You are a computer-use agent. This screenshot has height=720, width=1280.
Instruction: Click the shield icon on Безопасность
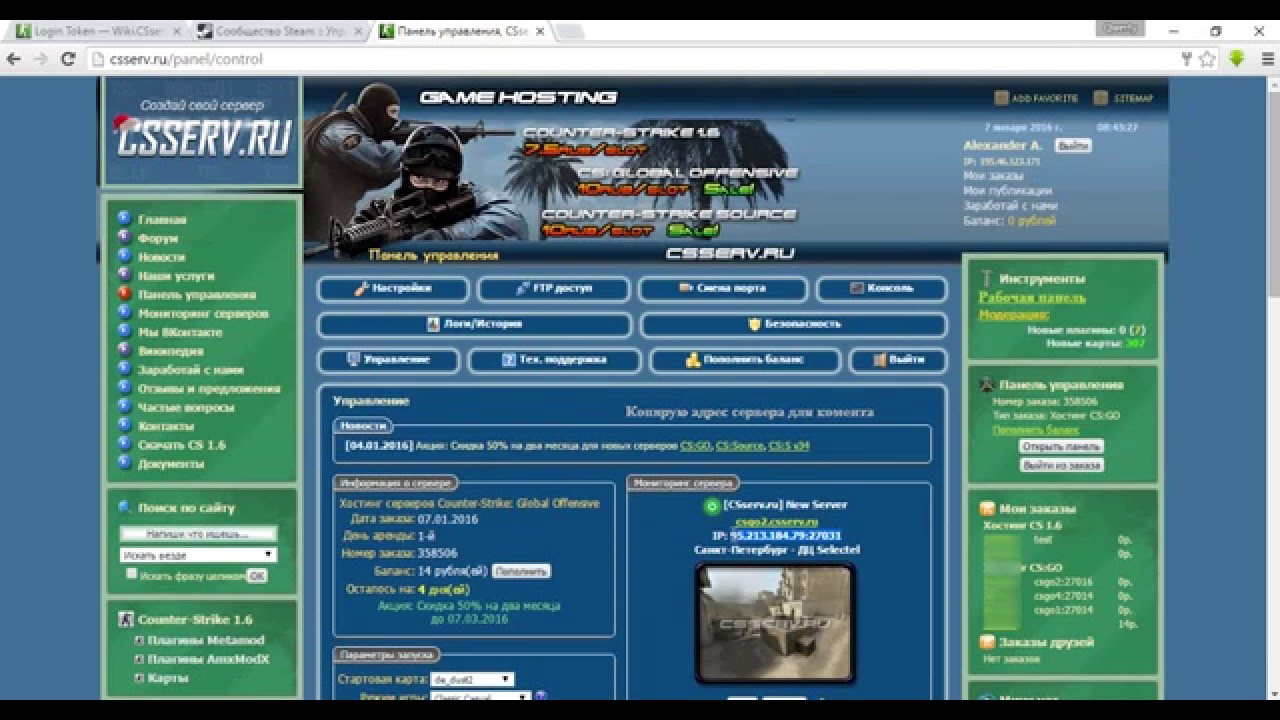[755, 324]
